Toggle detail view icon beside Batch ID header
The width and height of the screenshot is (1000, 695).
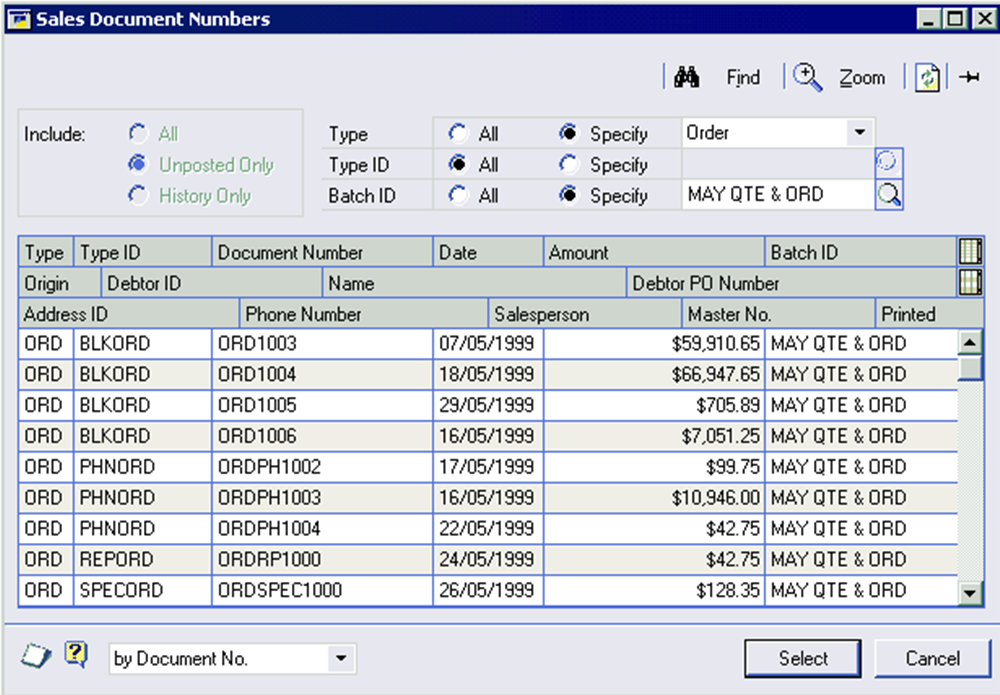(970, 252)
